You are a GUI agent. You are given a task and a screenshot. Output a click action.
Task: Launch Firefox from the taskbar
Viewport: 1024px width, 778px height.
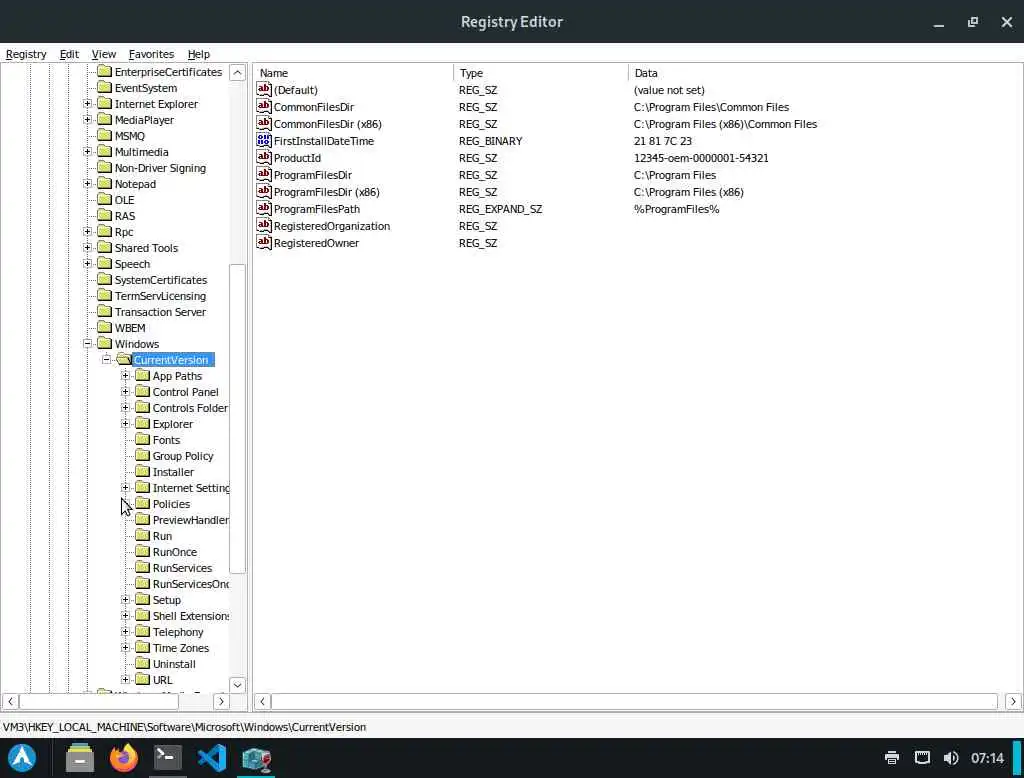pyautogui.click(x=123, y=758)
